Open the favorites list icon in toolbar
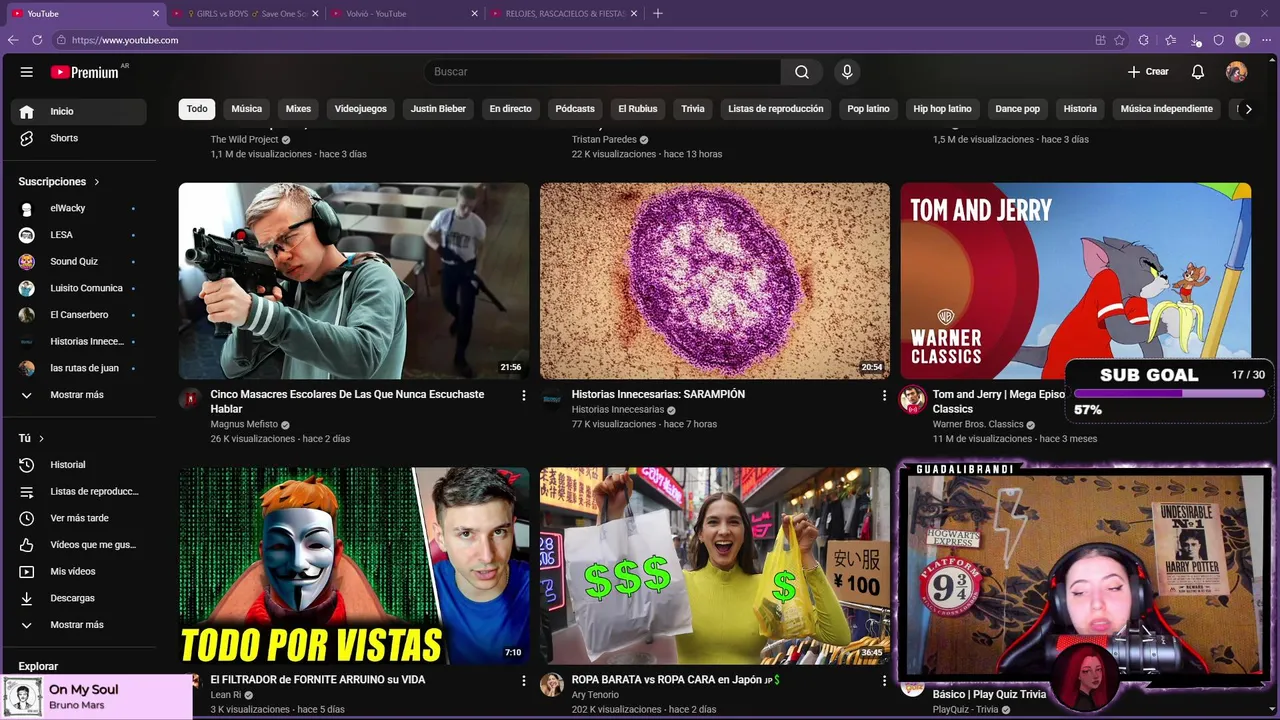Image resolution: width=1280 pixels, height=720 pixels. [x=1171, y=40]
